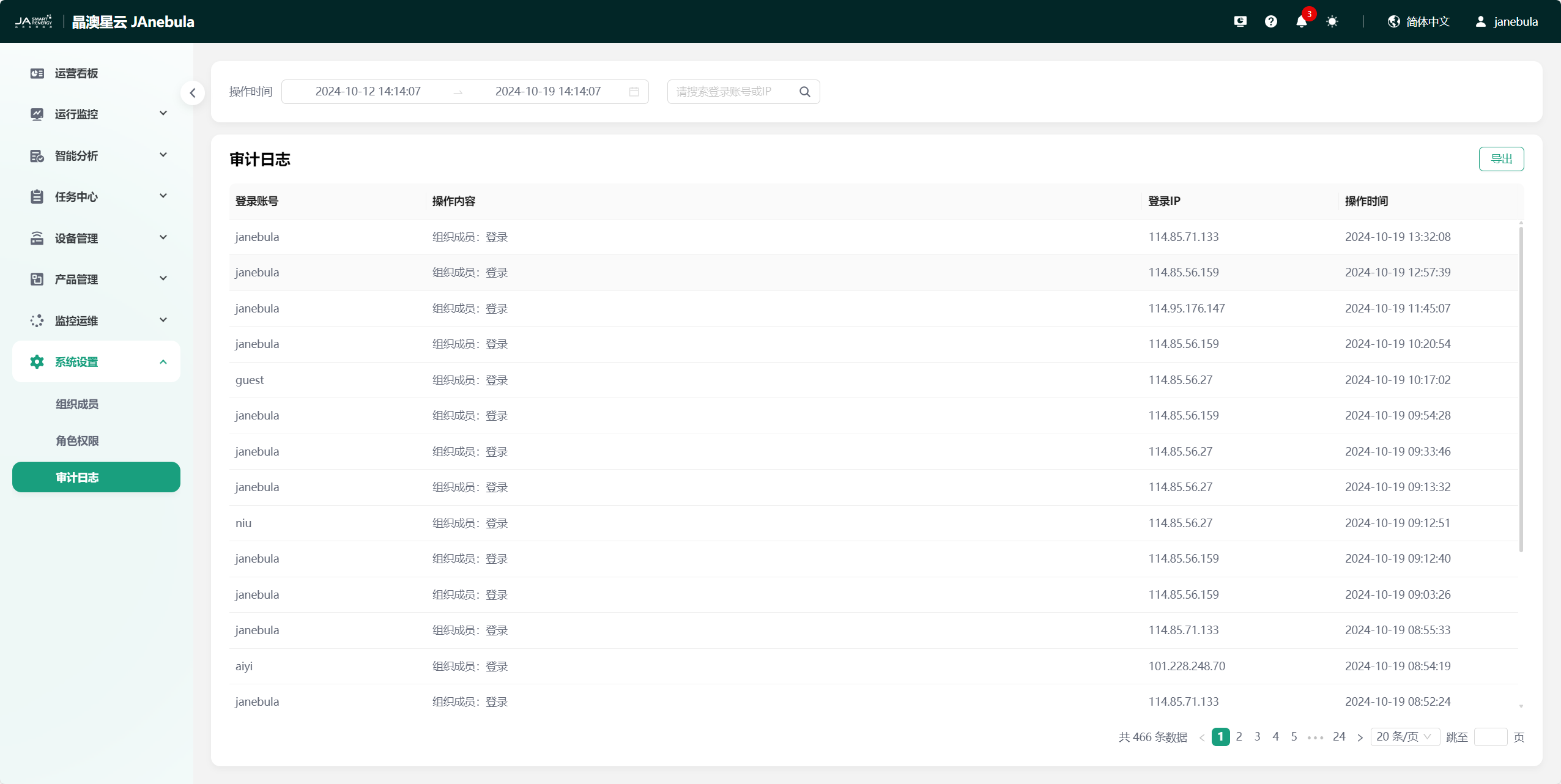Click the screen monitor icon in header
The image size is (1561, 784).
point(1240,22)
